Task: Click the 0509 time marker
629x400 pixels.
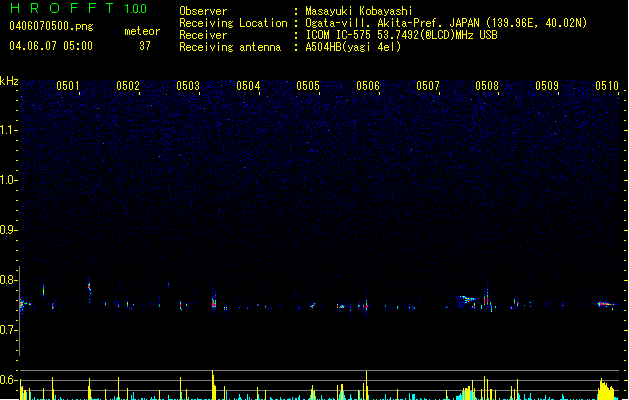Action: pos(547,86)
